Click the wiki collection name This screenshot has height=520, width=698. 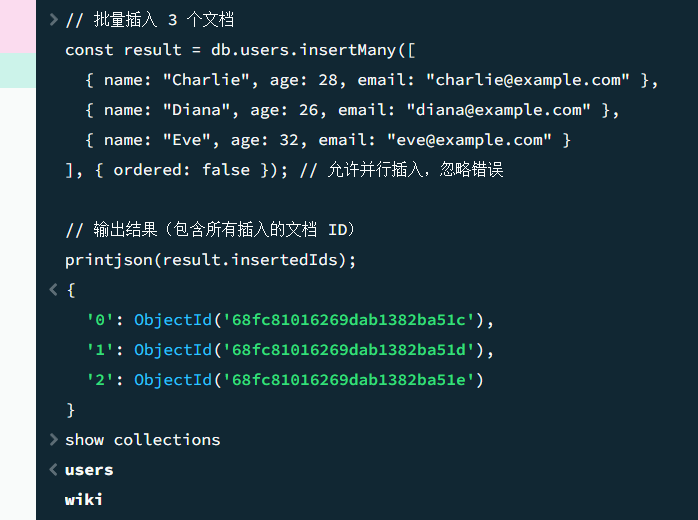[x=84, y=500]
